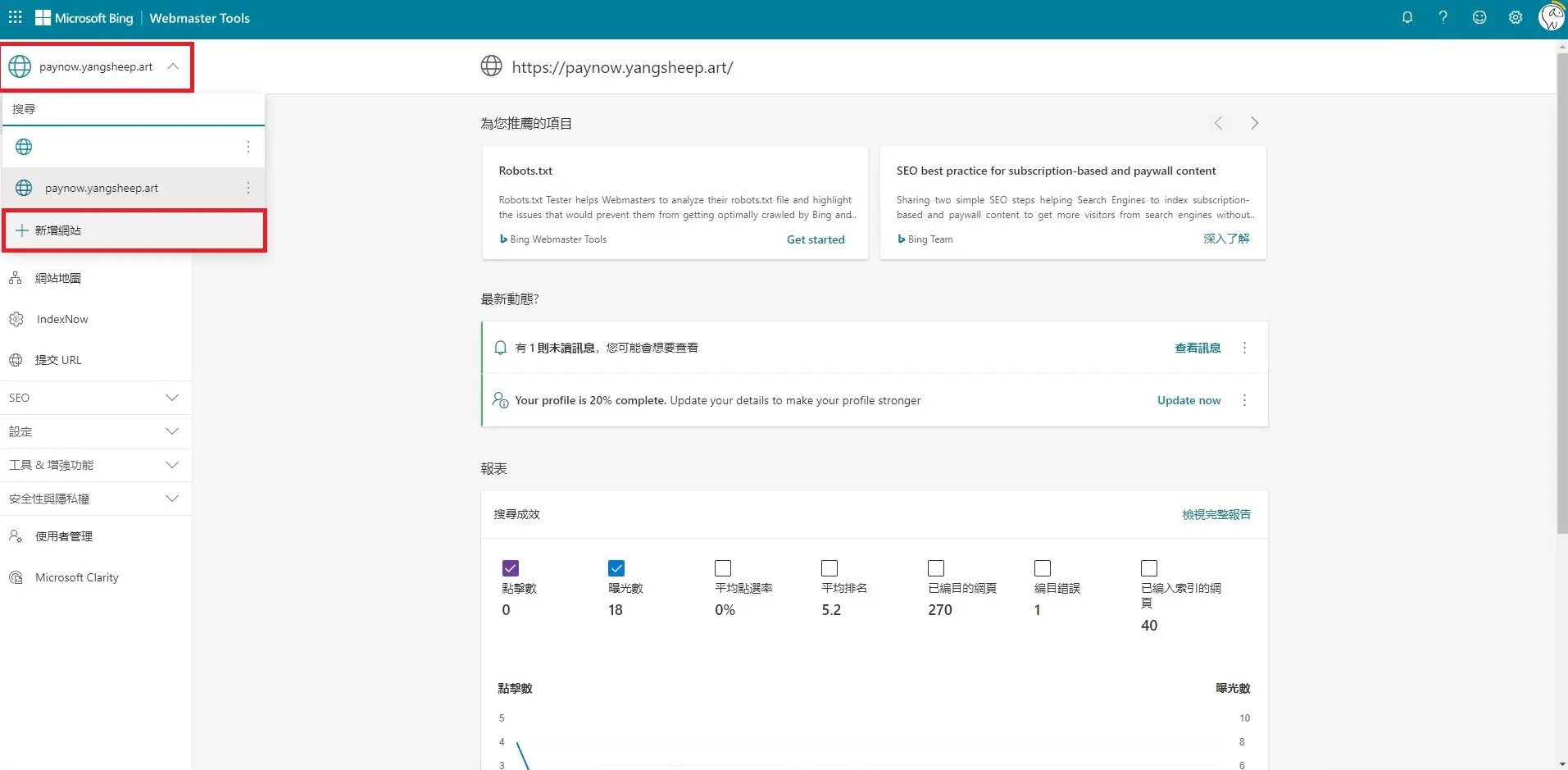Screen dimensions: 1568x770
Task: Open help question mark icon
Action: 1443,17
